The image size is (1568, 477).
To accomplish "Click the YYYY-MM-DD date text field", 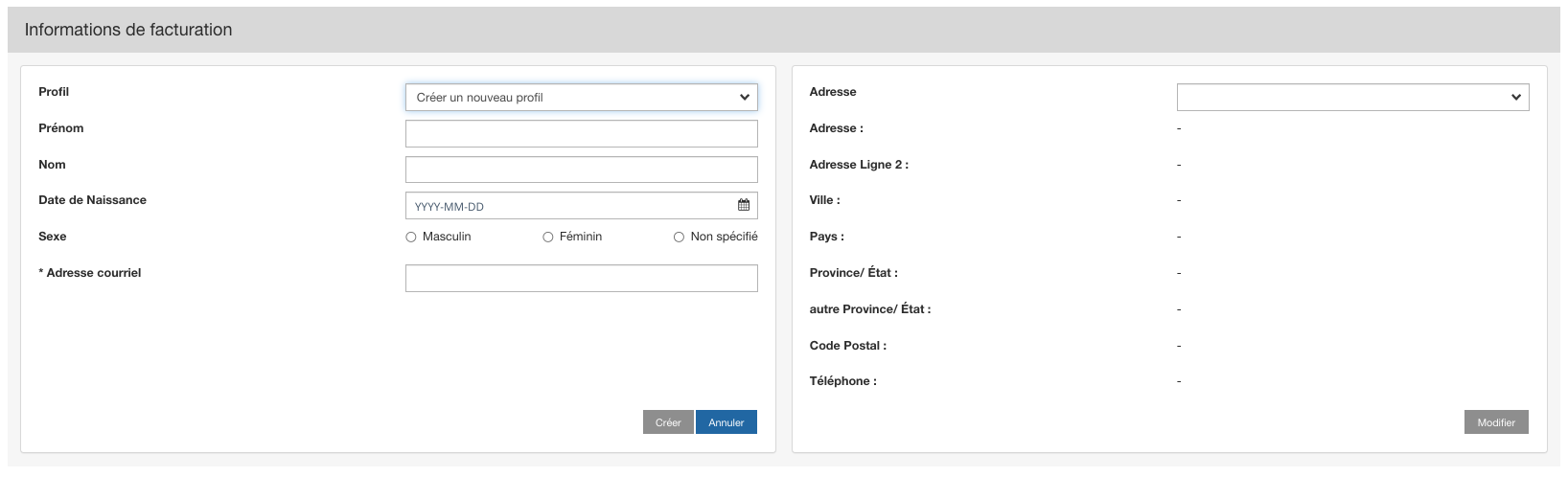I will [570, 206].
